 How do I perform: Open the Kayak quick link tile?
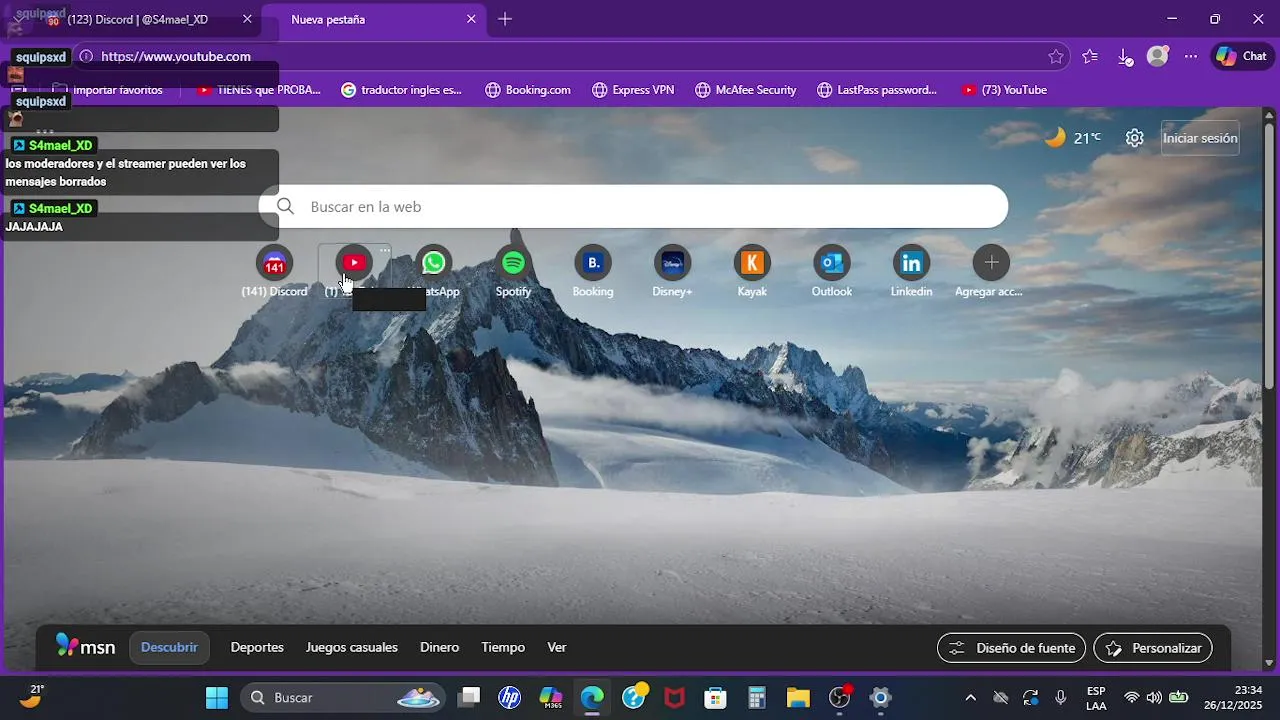click(752, 272)
